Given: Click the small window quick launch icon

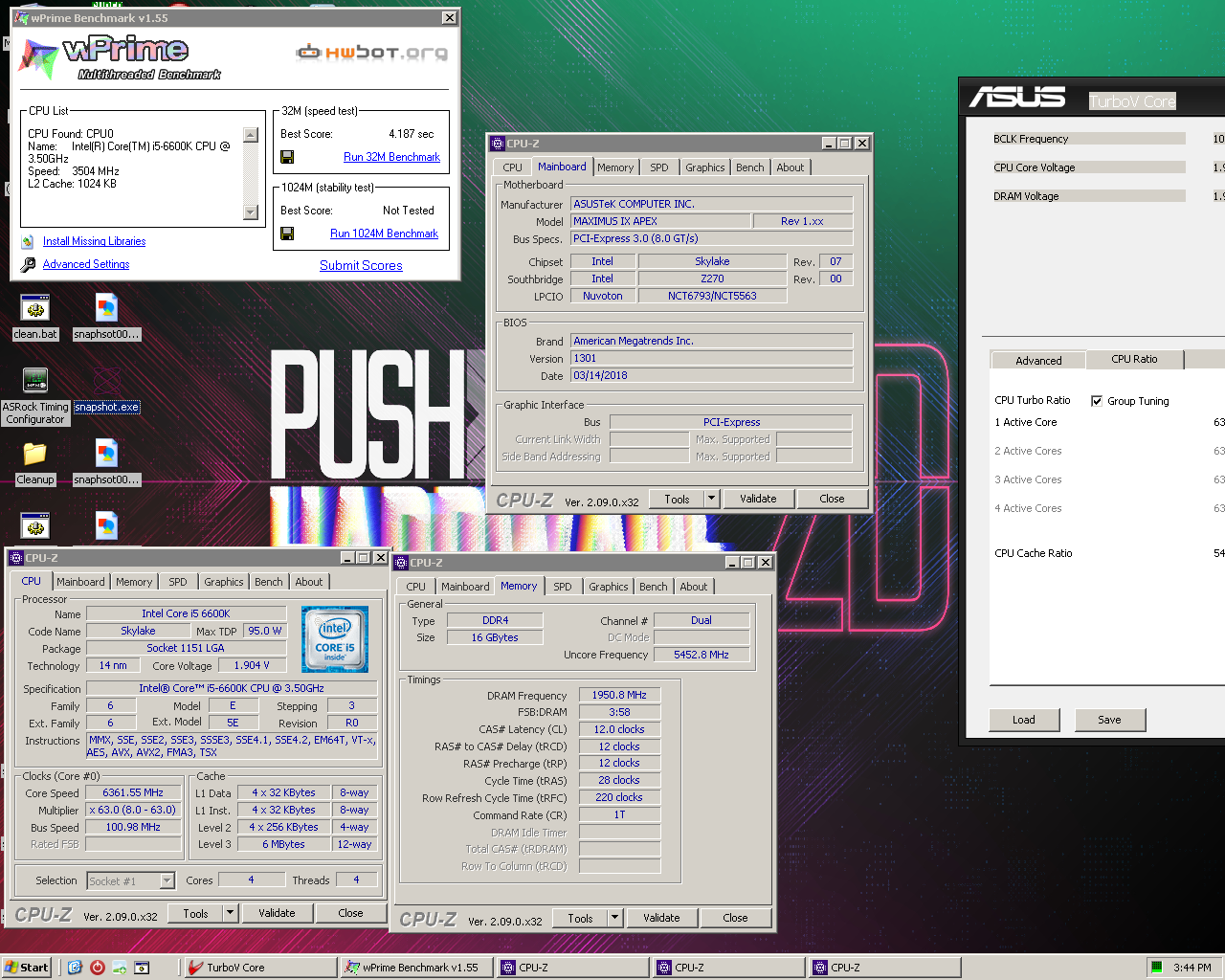Looking at the screenshot, I should (142, 968).
